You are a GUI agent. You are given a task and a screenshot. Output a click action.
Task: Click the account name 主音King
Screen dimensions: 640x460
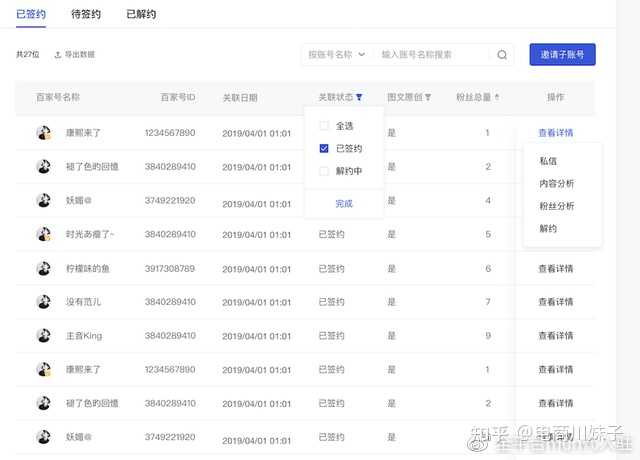[84, 336]
